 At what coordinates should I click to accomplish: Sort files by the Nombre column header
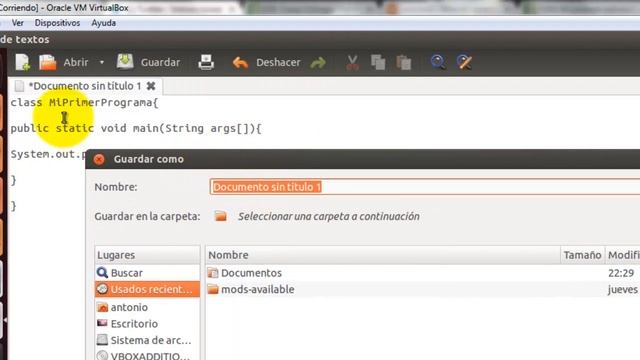383,255
